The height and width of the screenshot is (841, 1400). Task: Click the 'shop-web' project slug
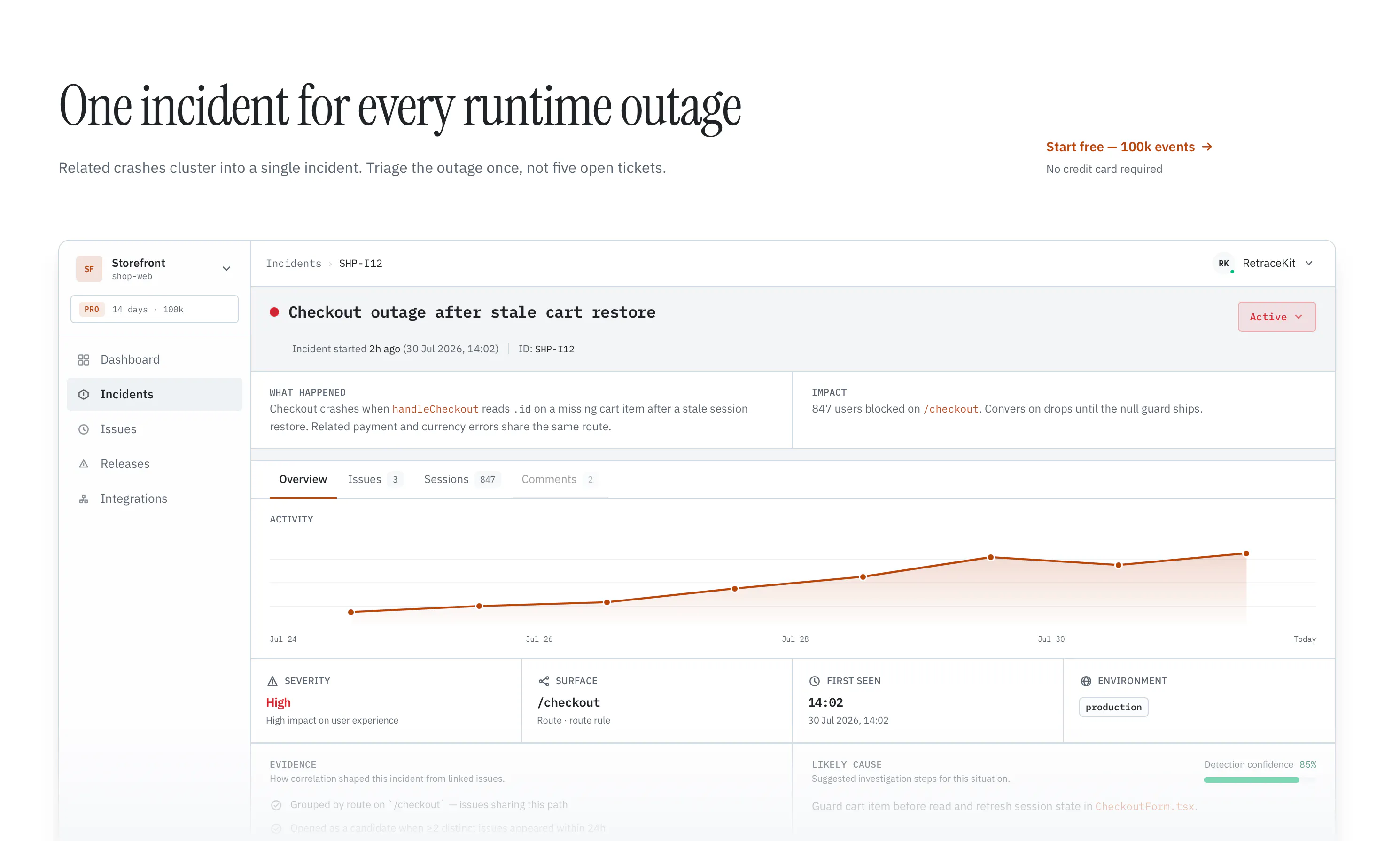132,277
